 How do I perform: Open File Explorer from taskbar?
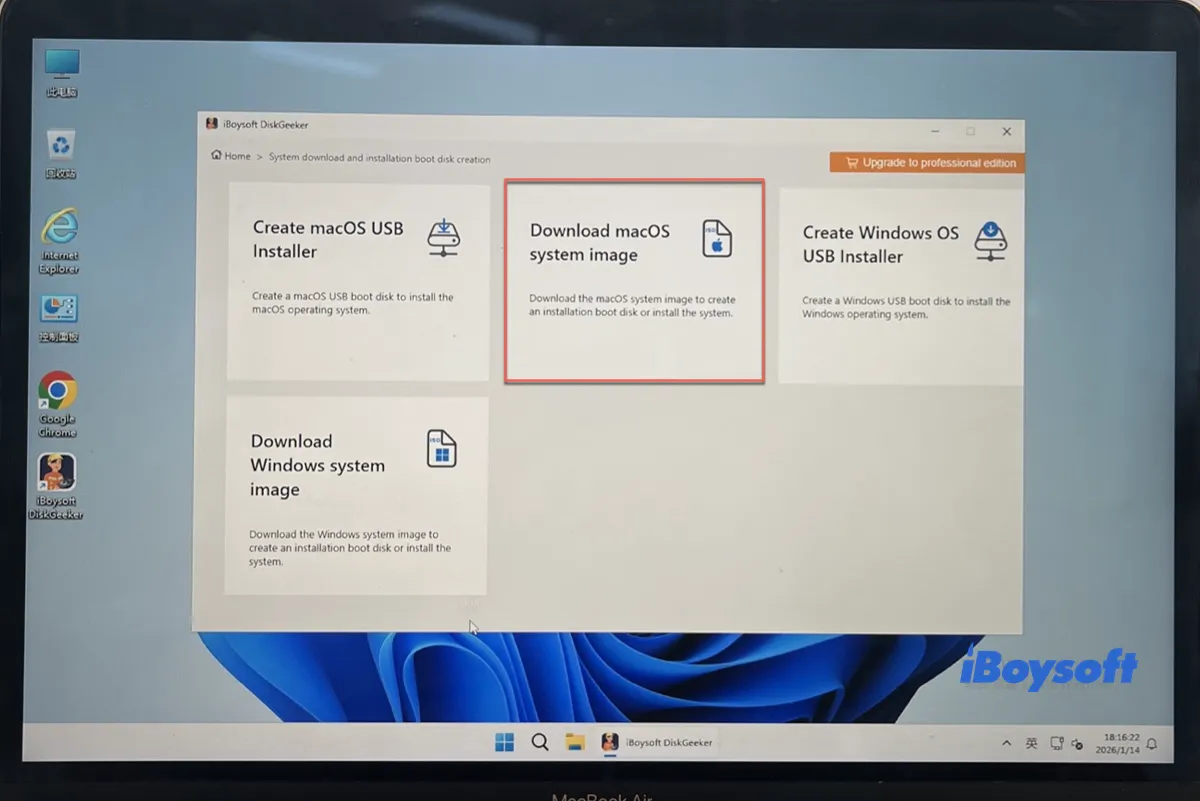[575, 742]
